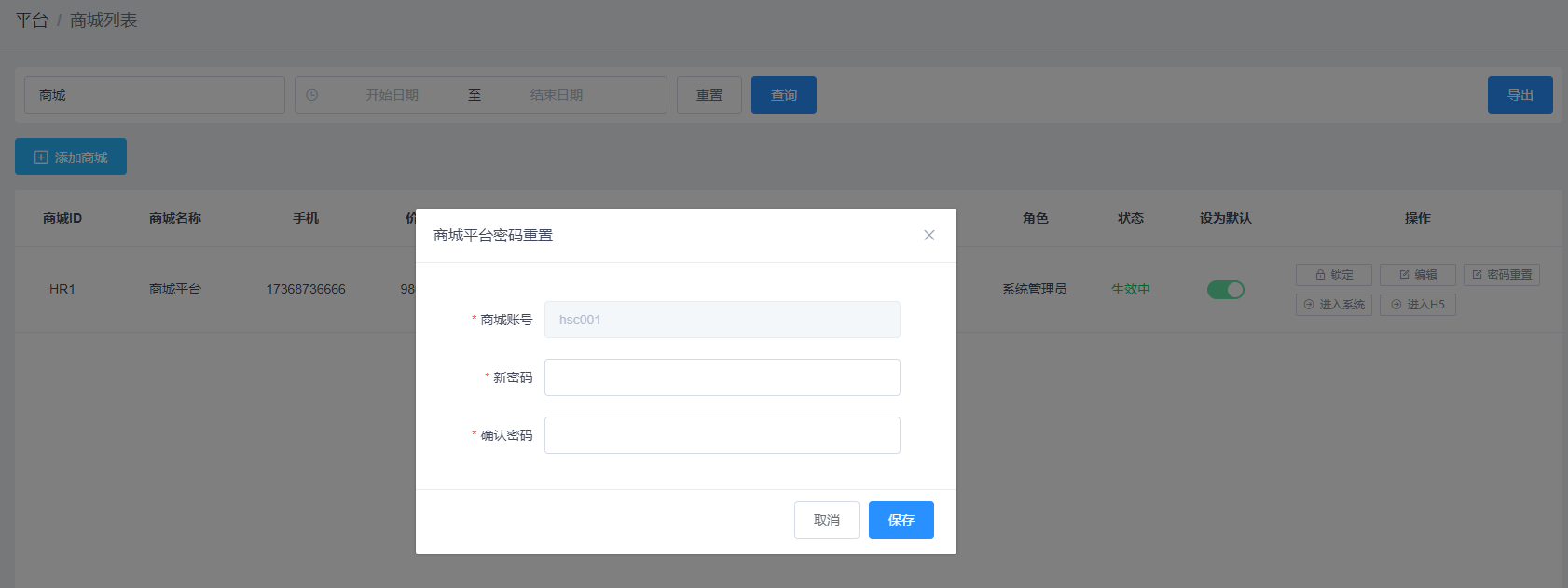Open the 开始日期 start date picker
This screenshot has height=588, width=1568.
[x=392, y=95]
